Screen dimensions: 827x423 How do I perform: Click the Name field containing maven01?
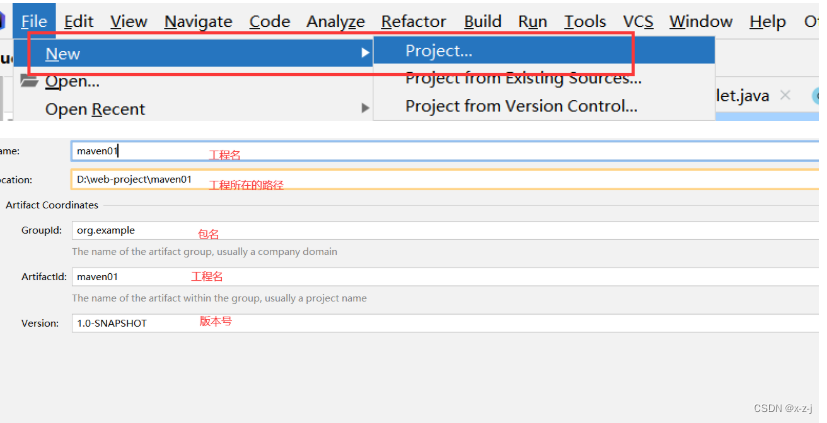445,151
